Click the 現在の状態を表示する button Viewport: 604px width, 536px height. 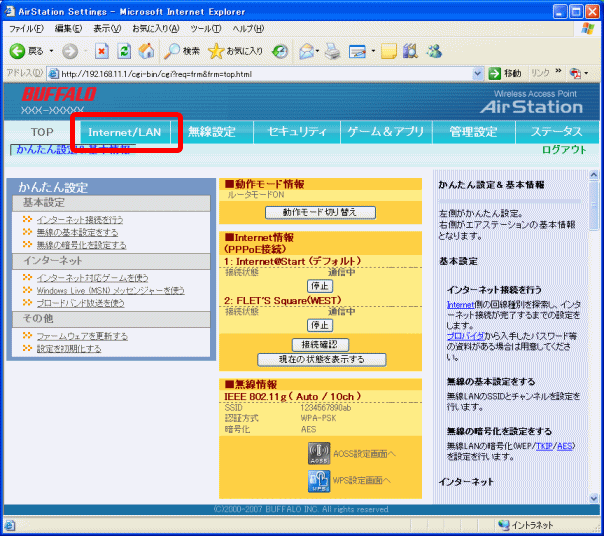[x=319, y=359]
